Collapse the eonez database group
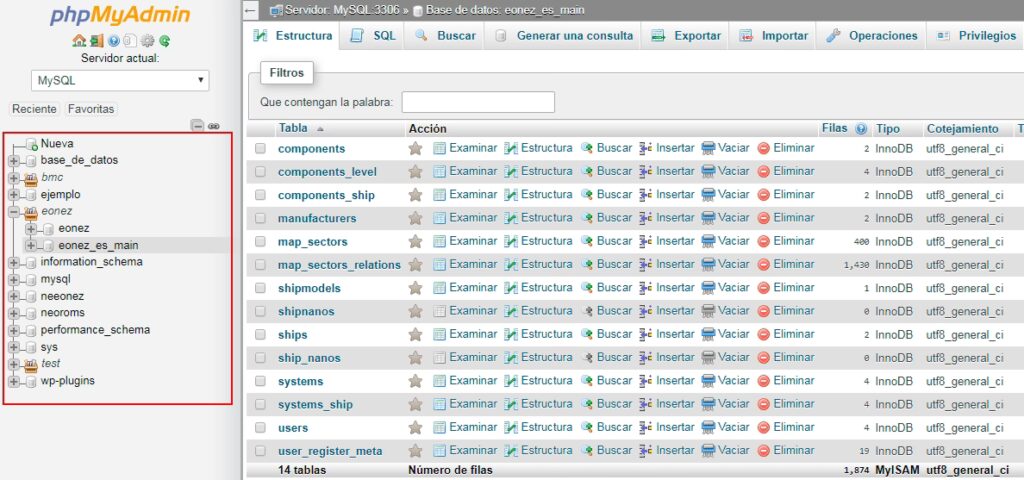1024x480 pixels. click(x=13, y=211)
